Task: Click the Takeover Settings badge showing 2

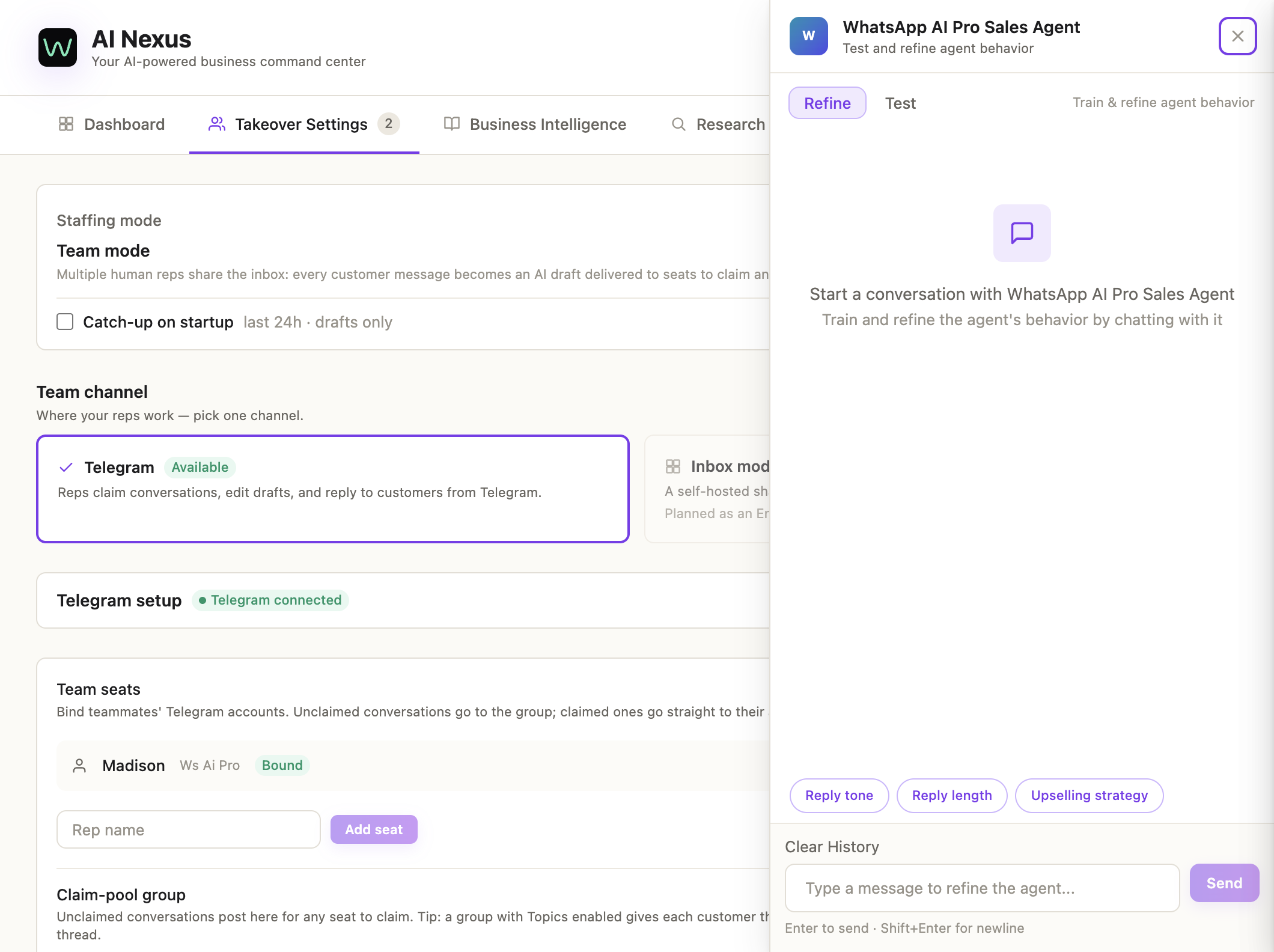Action: [x=389, y=124]
